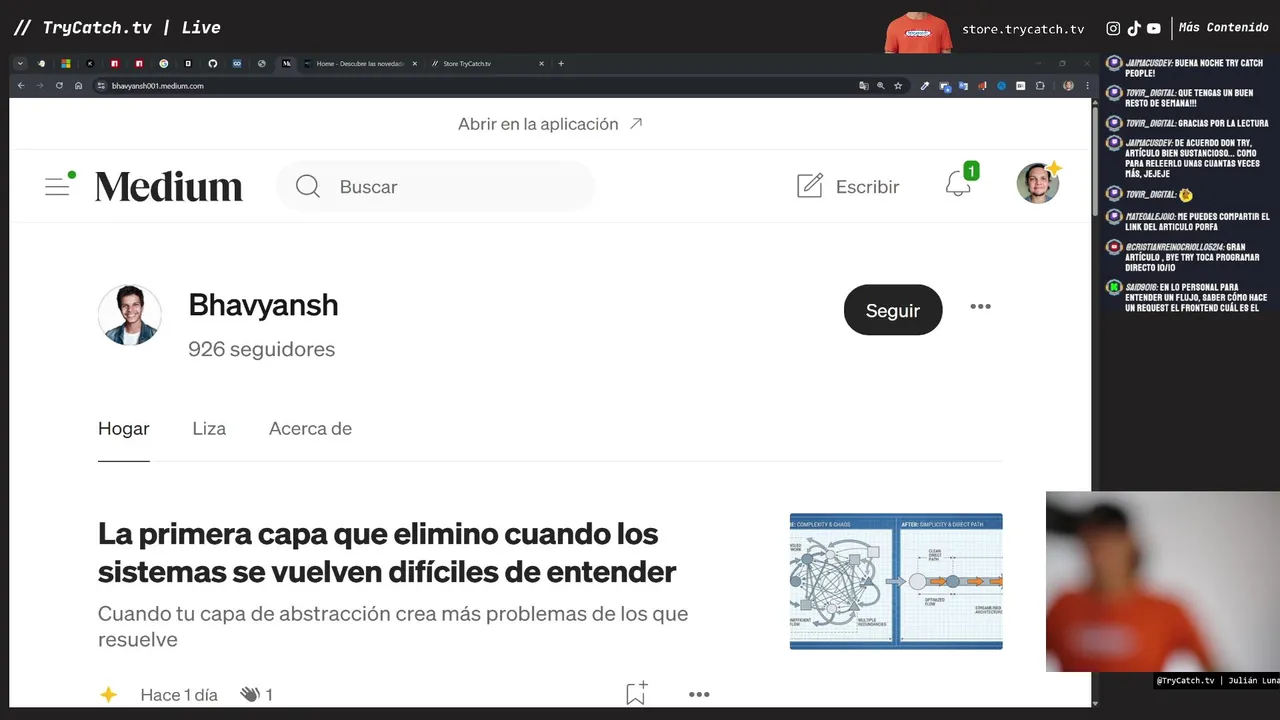Click the blurred webcam feed

1163,581
